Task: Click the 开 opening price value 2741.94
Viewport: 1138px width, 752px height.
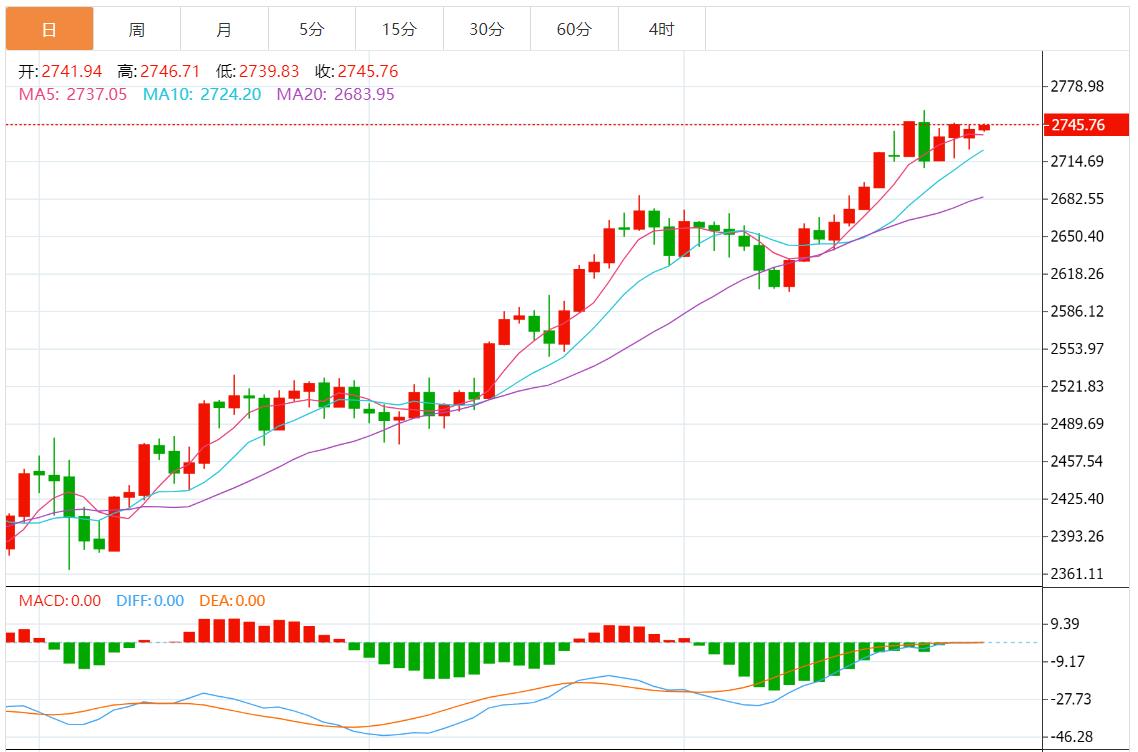Action: pos(71,71)
